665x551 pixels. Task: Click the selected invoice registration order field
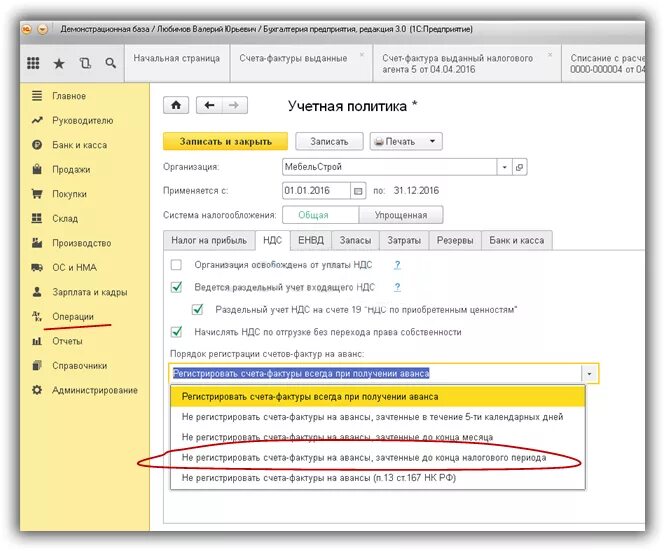pyautogui.click(x=376, y=374)
